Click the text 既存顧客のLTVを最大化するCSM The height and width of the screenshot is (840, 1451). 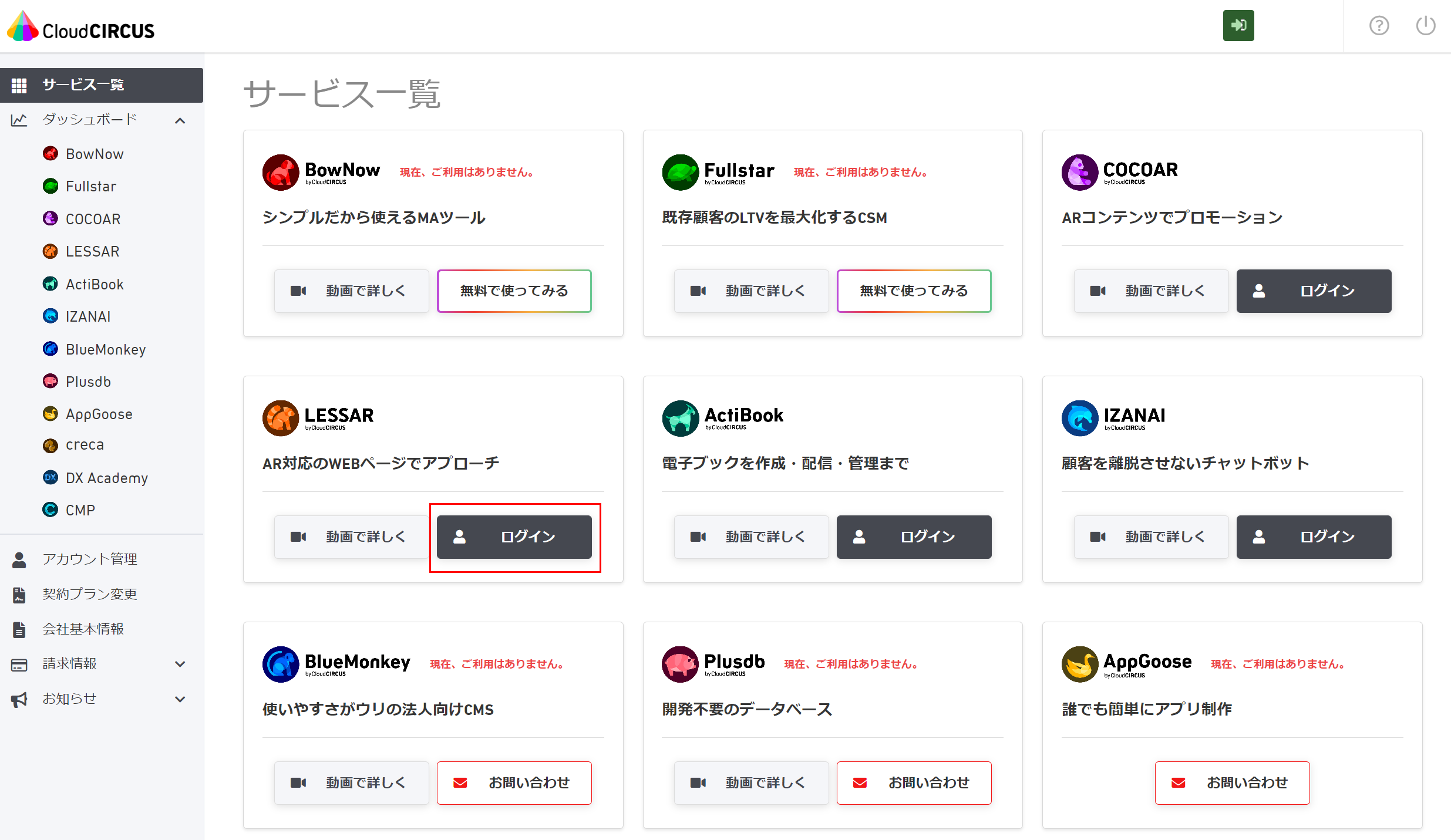pyautogui.click(x=775, y=218)
